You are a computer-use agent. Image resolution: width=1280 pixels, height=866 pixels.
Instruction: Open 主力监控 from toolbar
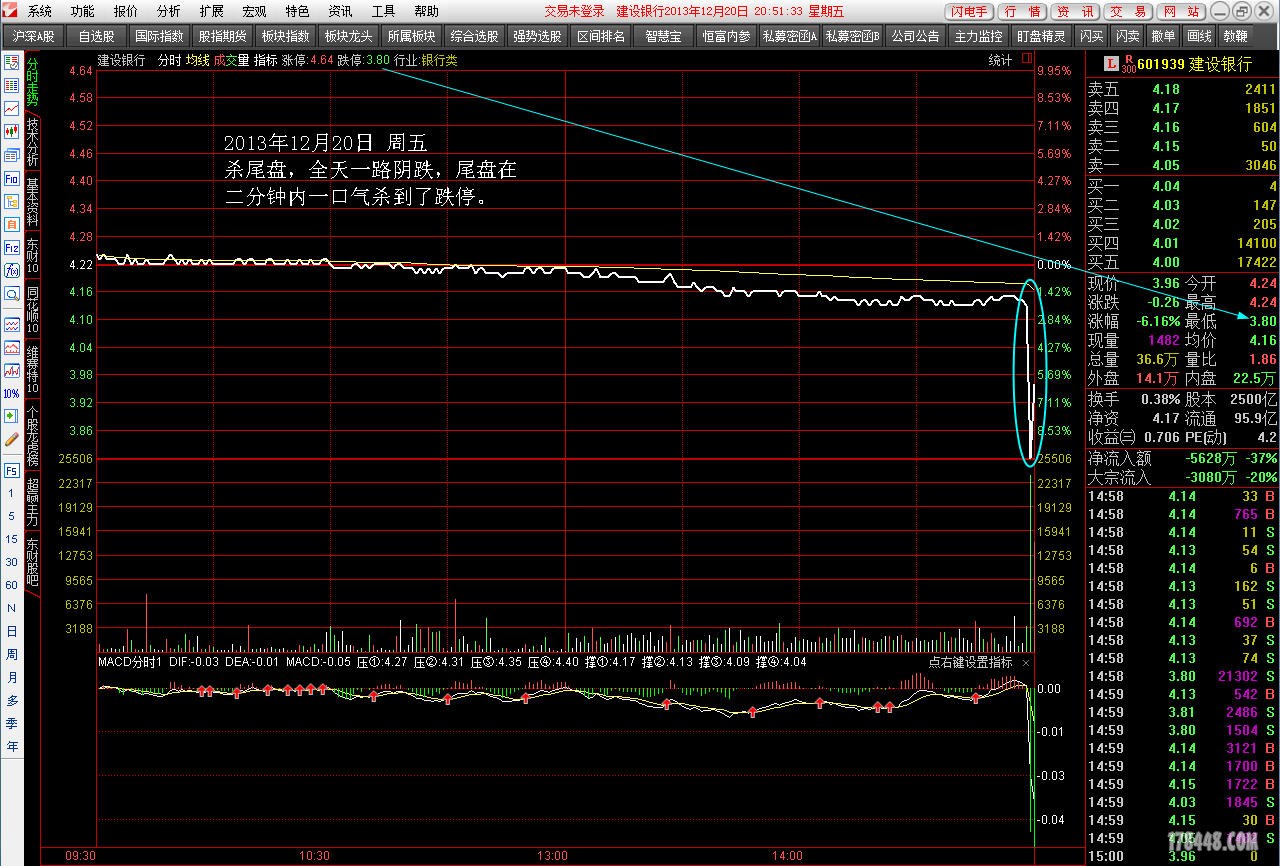tap(978, 35)
